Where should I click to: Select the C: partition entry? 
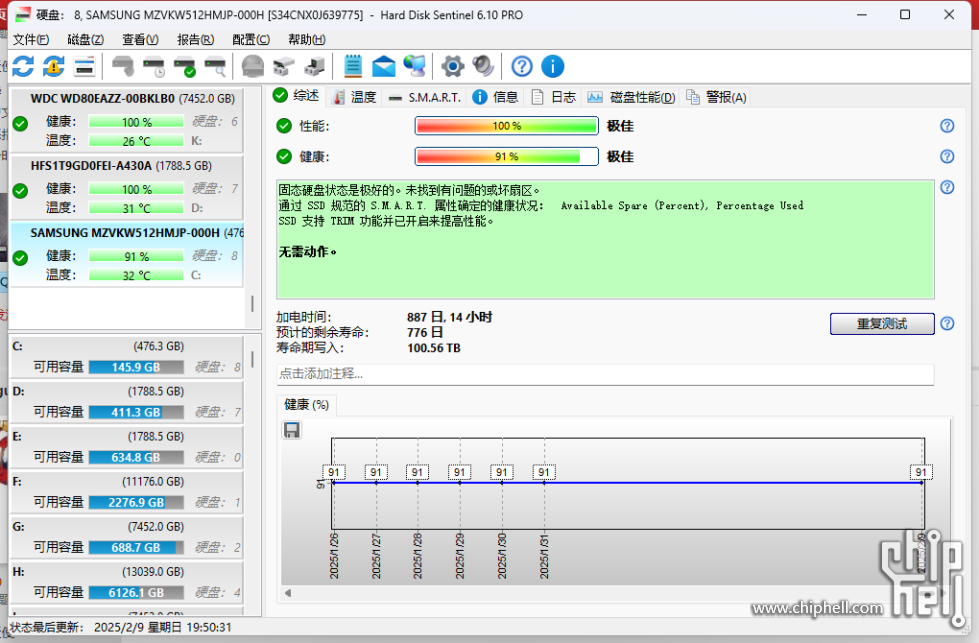click(127, 356)
